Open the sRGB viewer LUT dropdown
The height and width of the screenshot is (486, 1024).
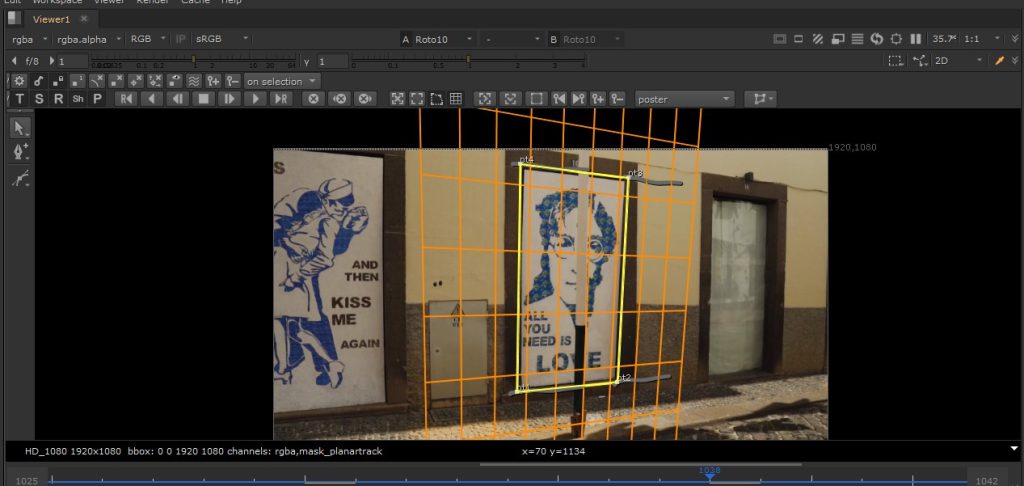pyautogui.click(x=221, y=39)
